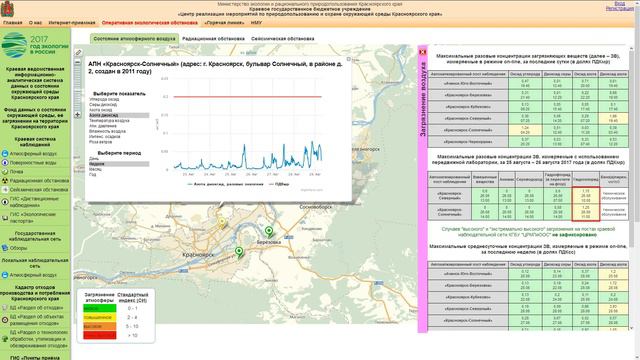Image resolution: width=640 pixels, height=360 pixels.
Task: Open sidebar Атмосферный воздух icon under Краевая система
Action: point(5,154)
